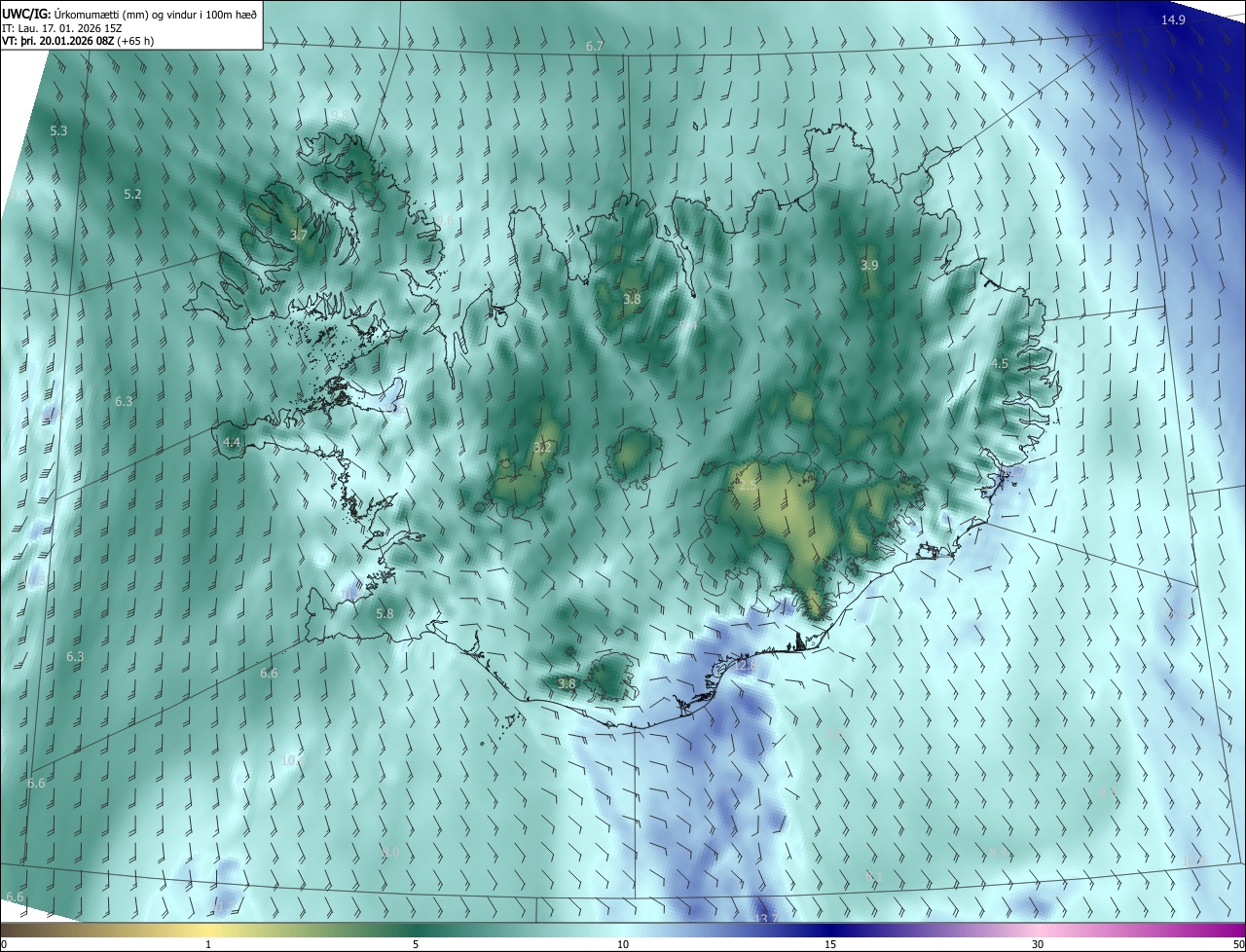Click the '6.7' value label on the map

coord(595,47)
